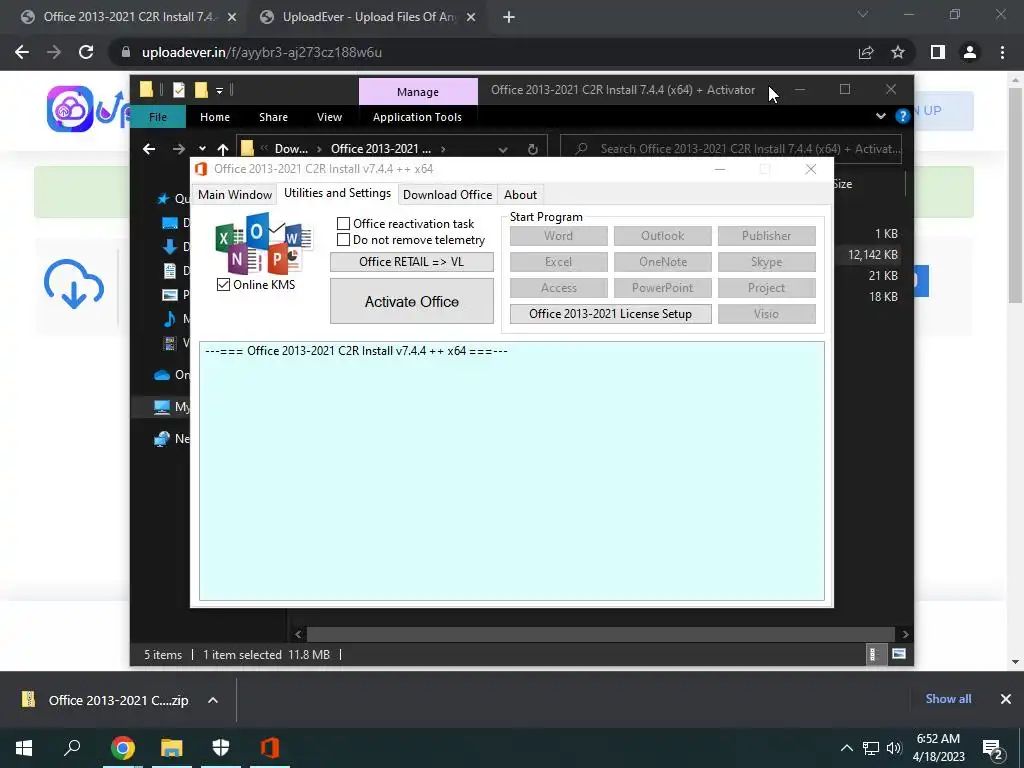Open Chrome tab search chevron

click(x=863, y=14)
